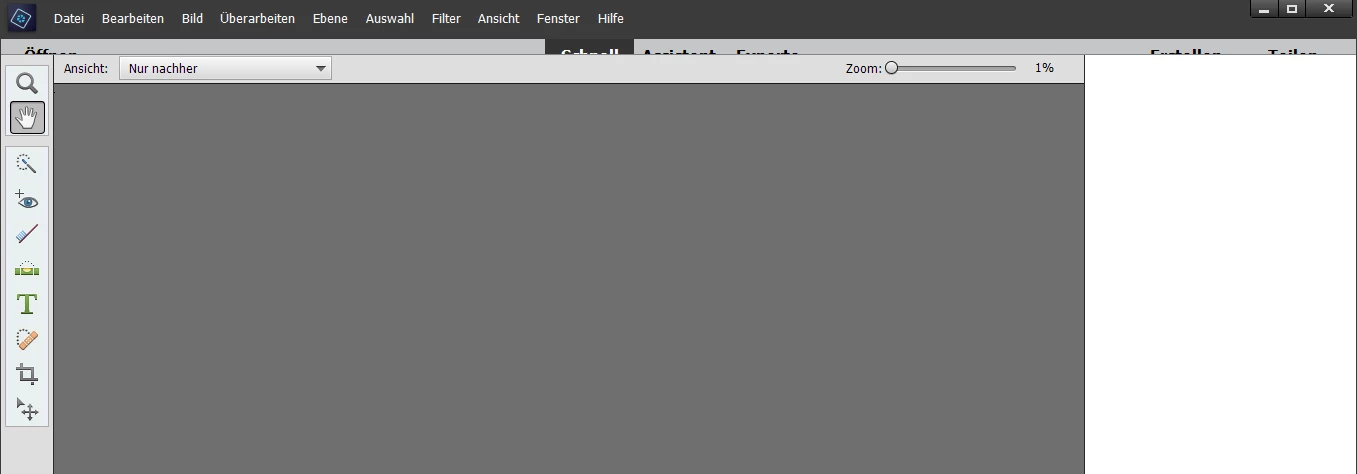Open the Ansicht menu

click(x=499, y=19)
